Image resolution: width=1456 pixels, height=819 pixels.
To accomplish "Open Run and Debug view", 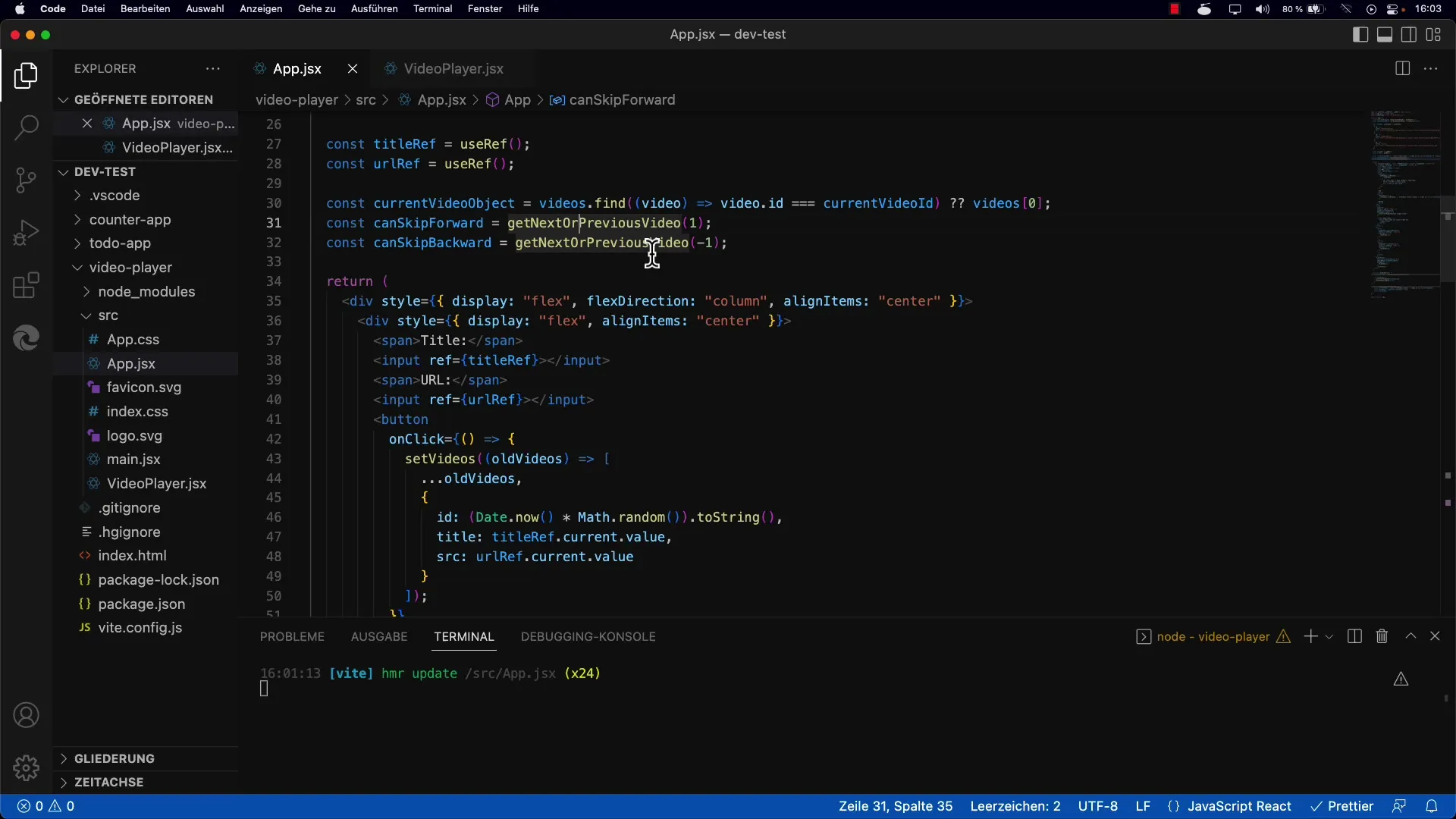I will coord(26,233).
